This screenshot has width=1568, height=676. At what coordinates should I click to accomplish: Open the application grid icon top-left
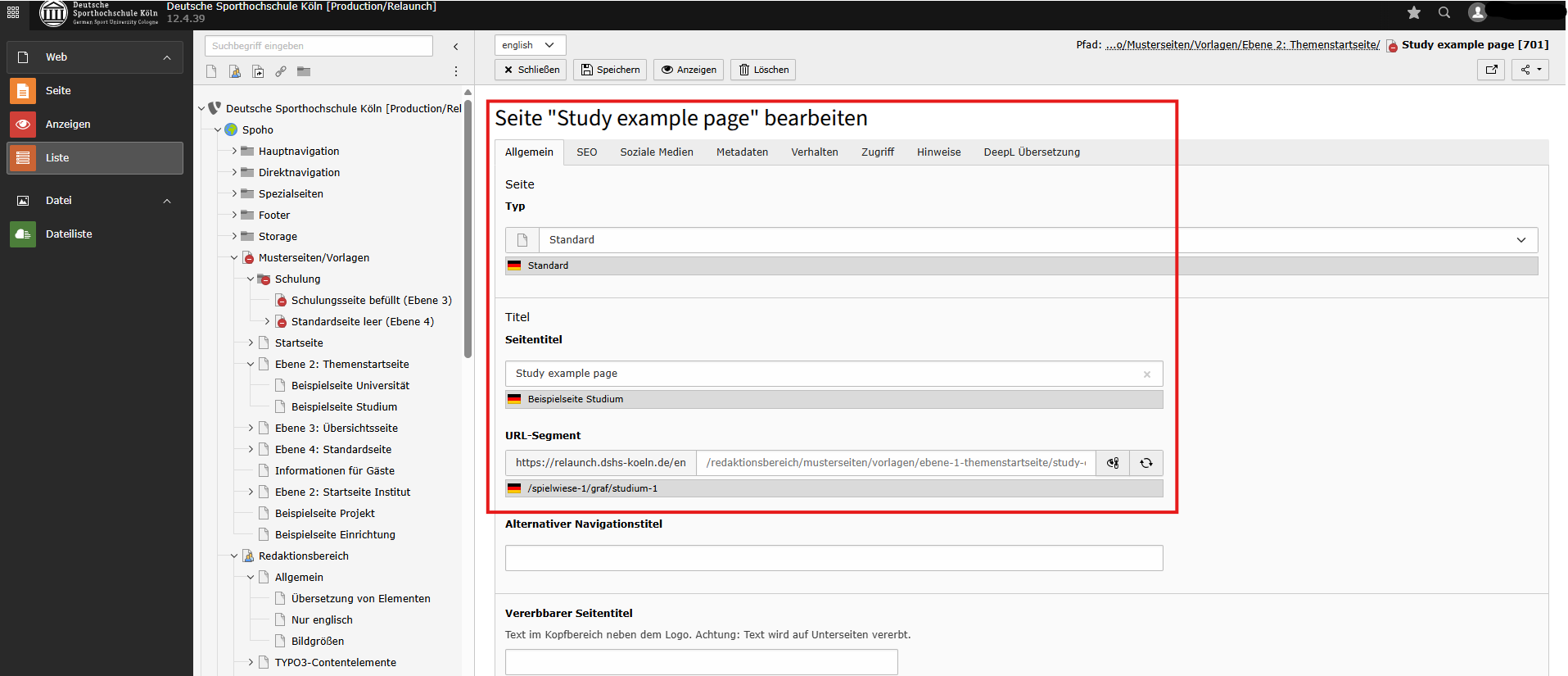(13, 12)
